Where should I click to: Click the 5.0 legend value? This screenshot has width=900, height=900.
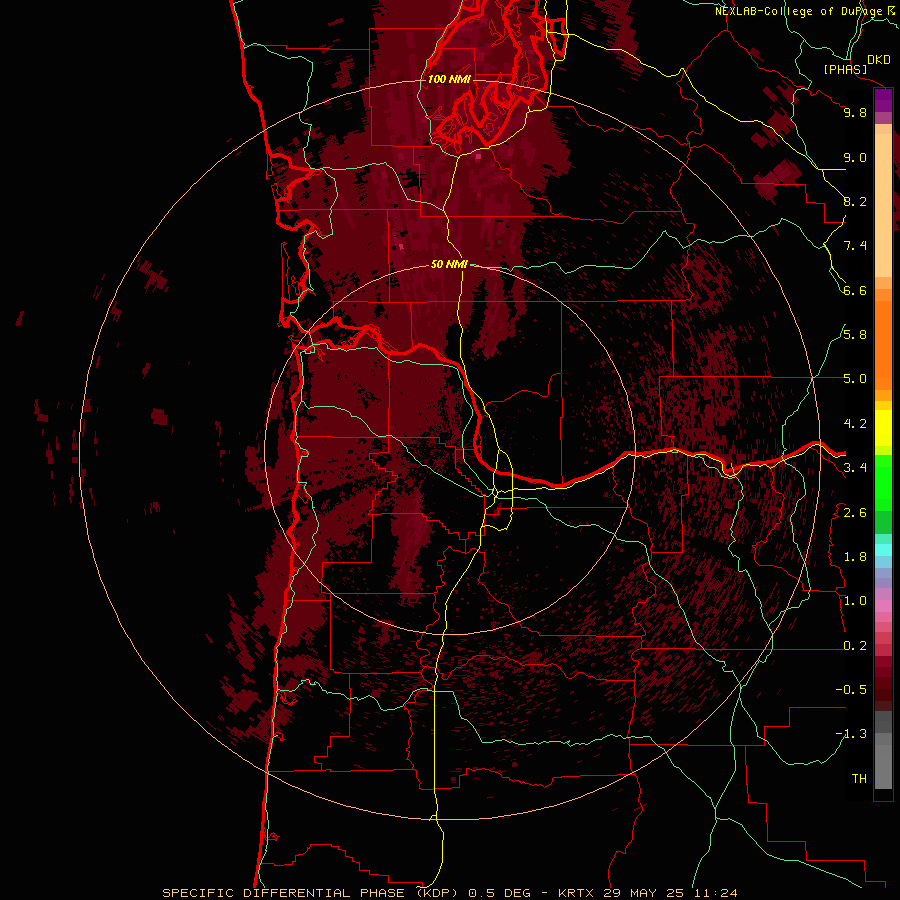pyautogui.click(x=855, y=379)
